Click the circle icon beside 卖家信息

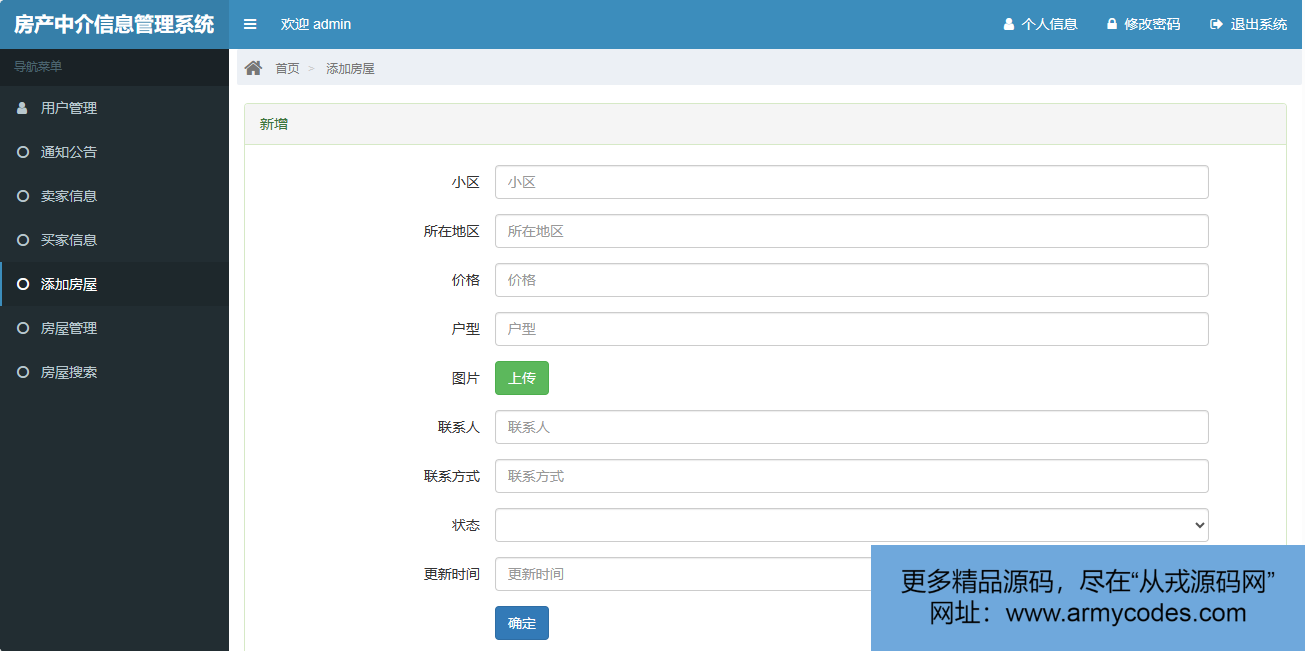coord(23,196)
